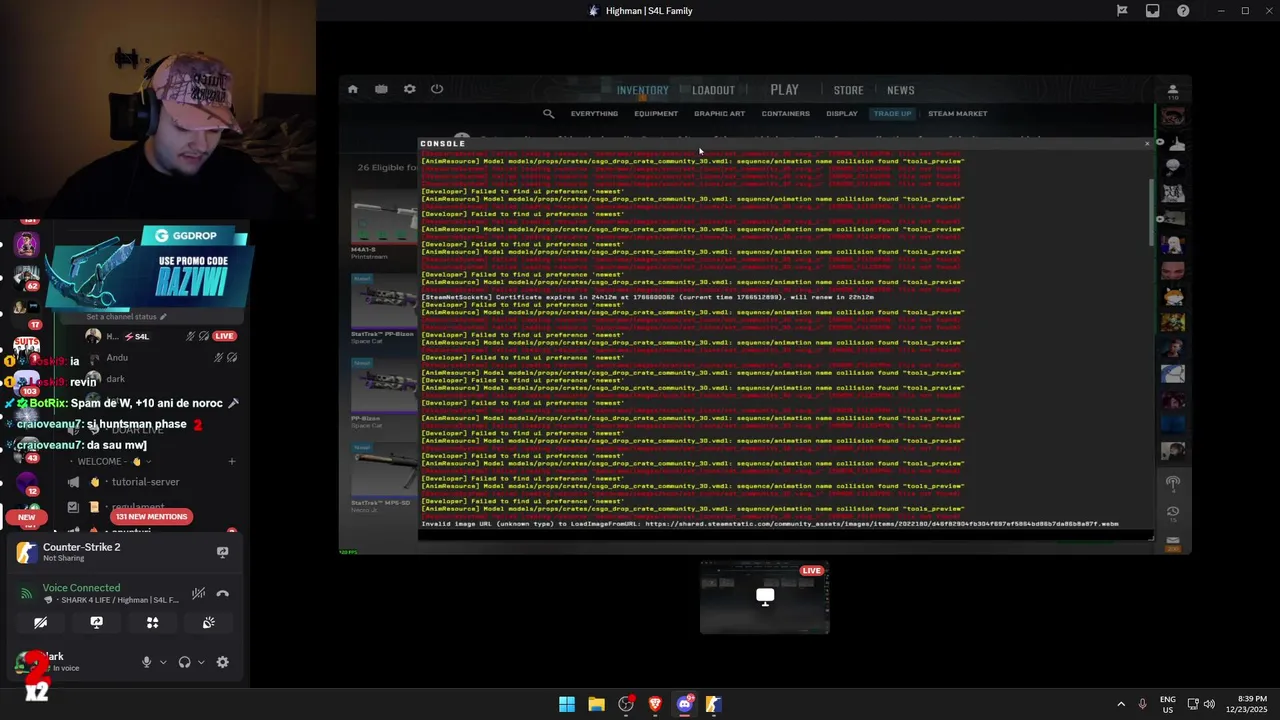This screenshot has width=1280, height=720.
Task: Open File Explorer from the taskbar
Action: tap(596, 704)
